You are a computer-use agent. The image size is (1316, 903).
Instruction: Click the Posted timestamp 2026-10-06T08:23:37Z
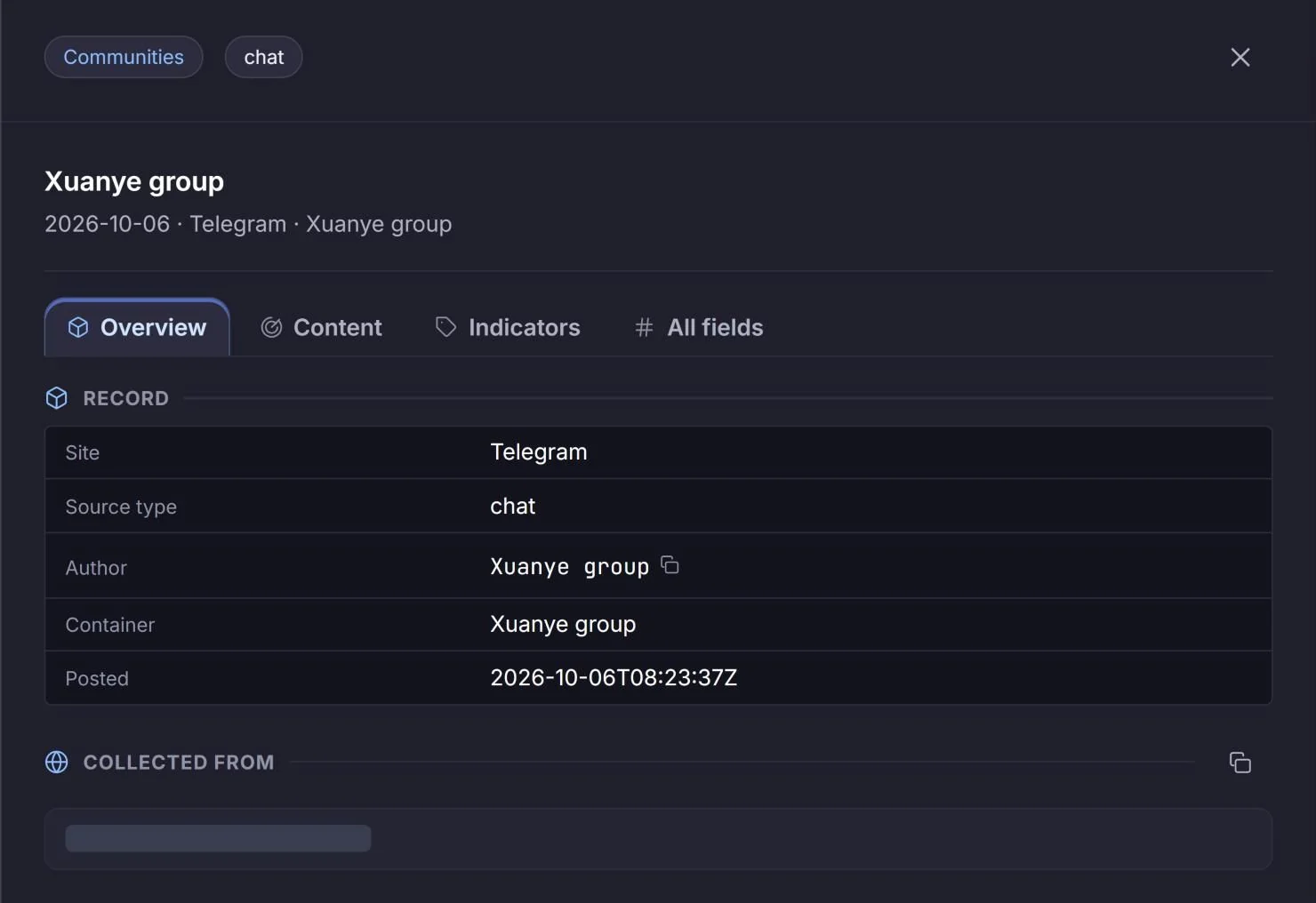[x=614, y=678]
